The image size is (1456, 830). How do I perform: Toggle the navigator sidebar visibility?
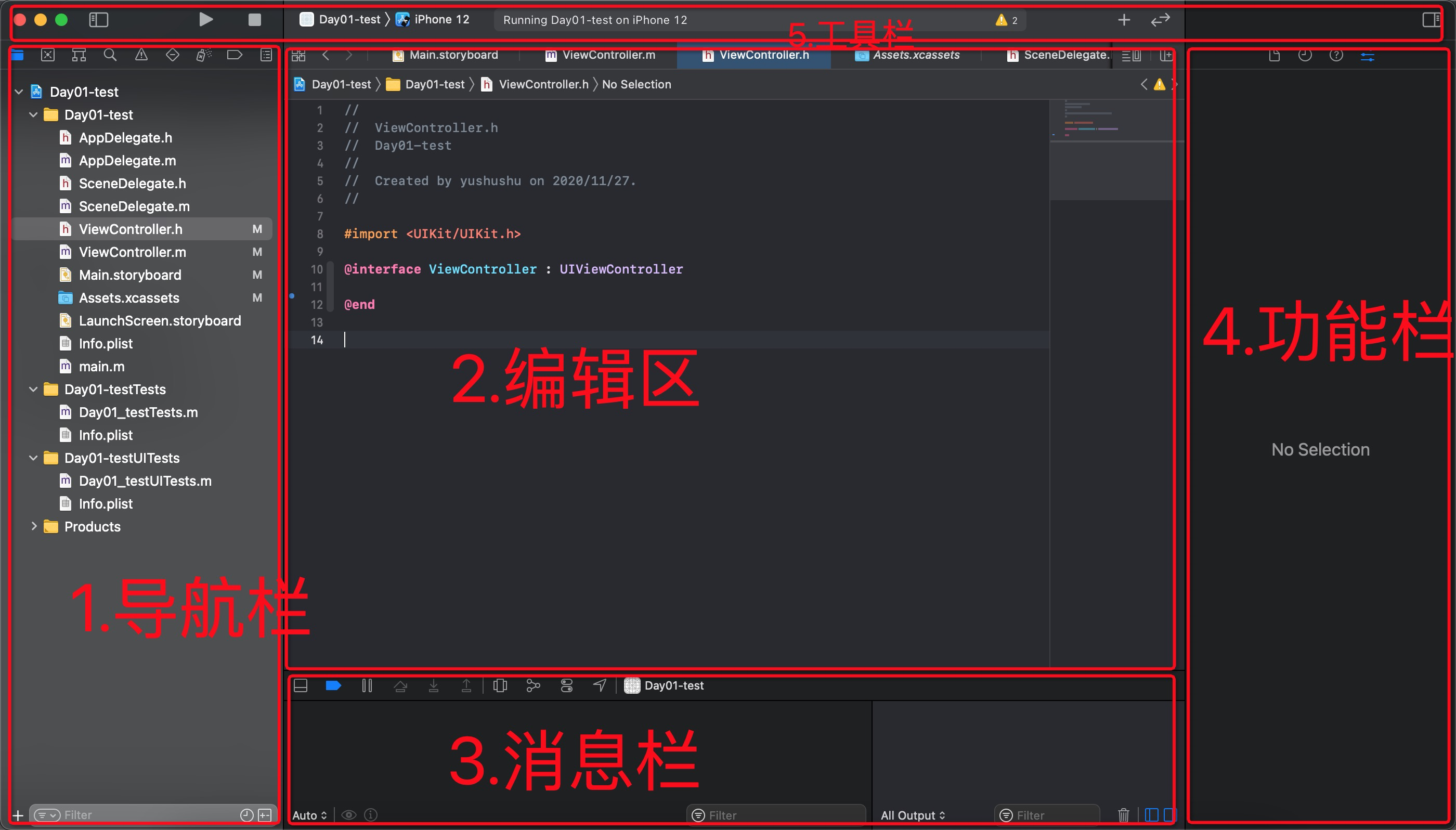pos(99,19)
